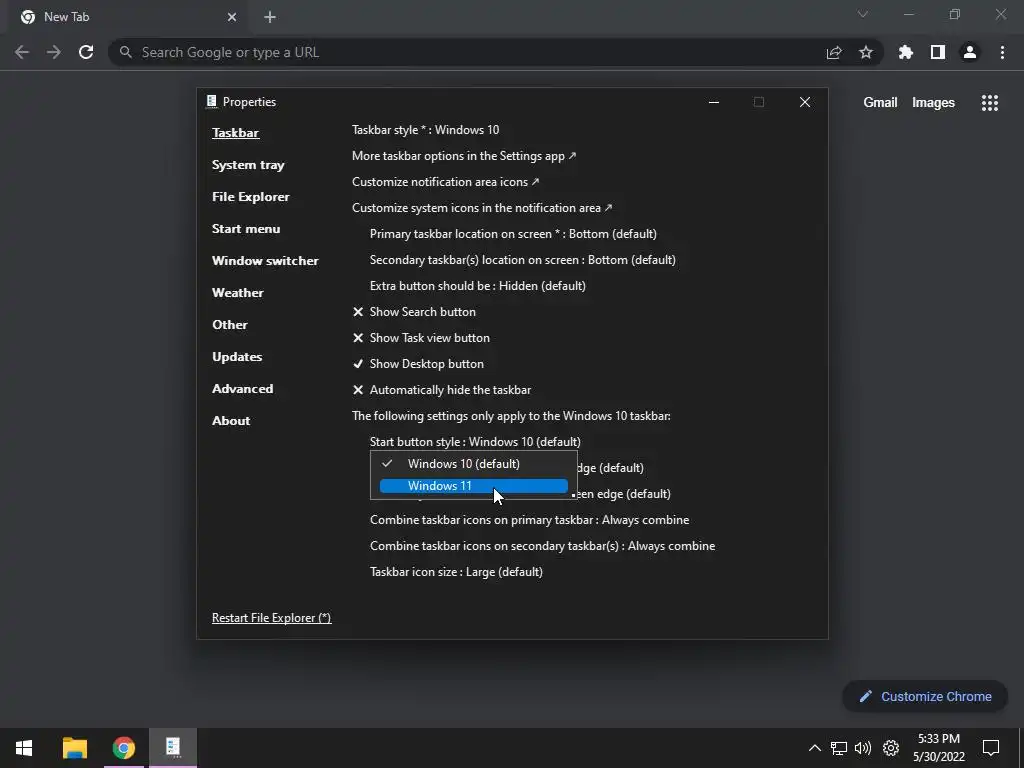Open the Advanced section
The height and width of the screenshot is (768, 1024).
242,389
